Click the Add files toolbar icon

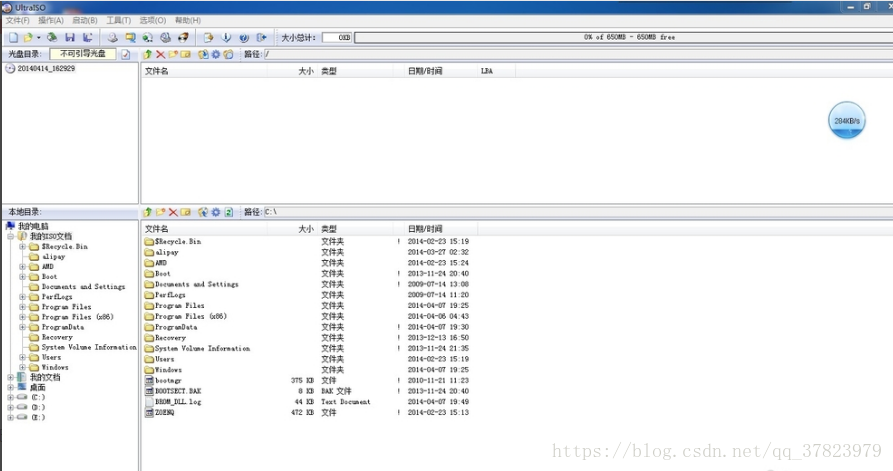(208, 38)
